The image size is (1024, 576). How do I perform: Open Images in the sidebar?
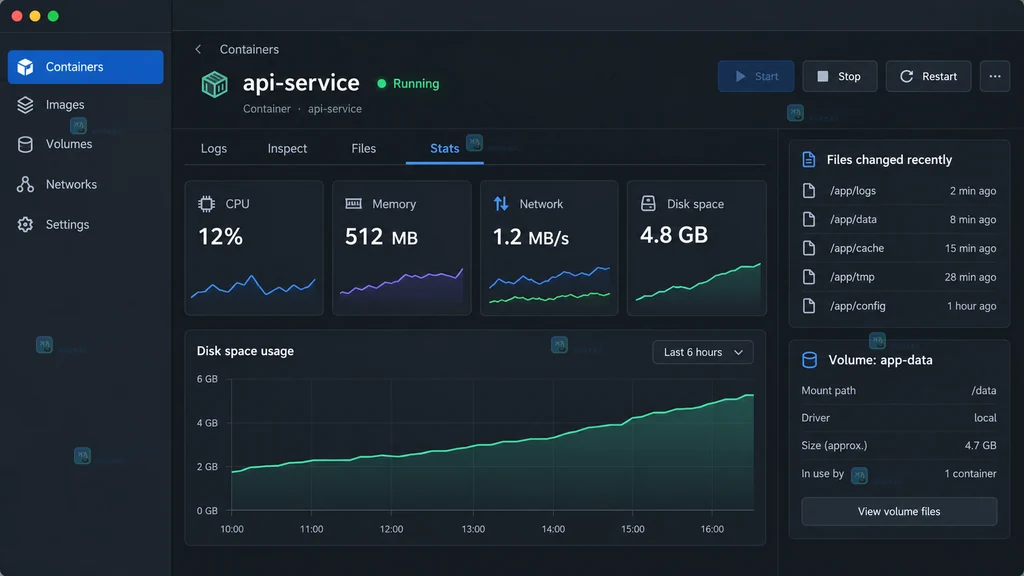coord(86,104)
